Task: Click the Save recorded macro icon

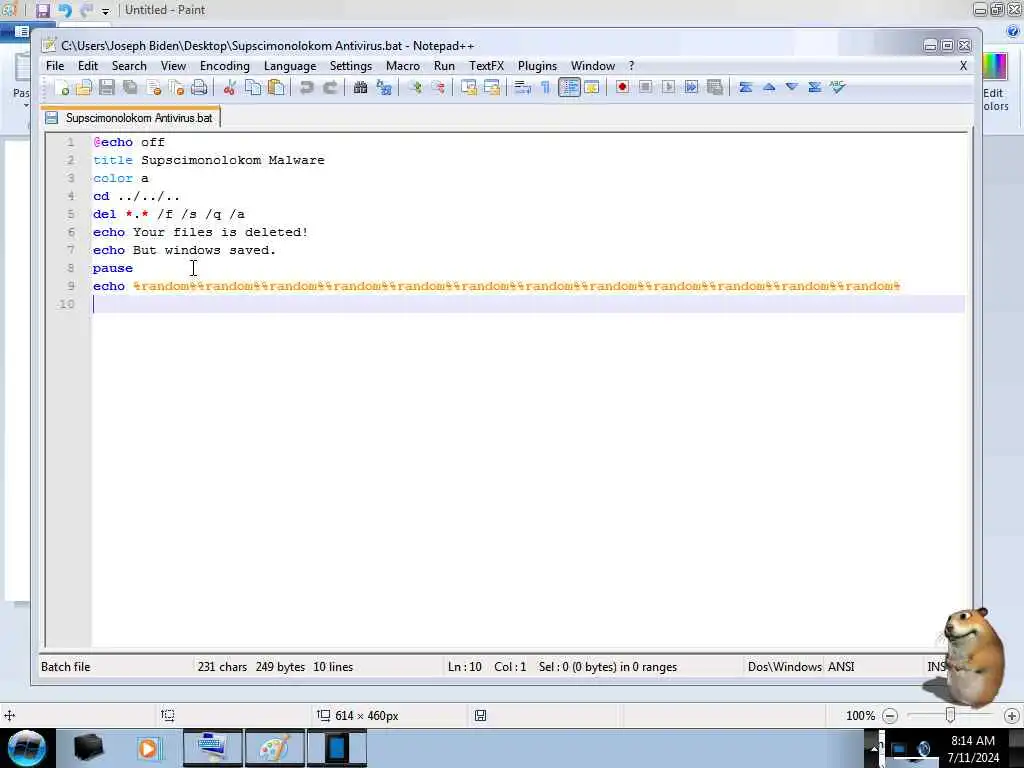Action: click(x=715, y=87)
